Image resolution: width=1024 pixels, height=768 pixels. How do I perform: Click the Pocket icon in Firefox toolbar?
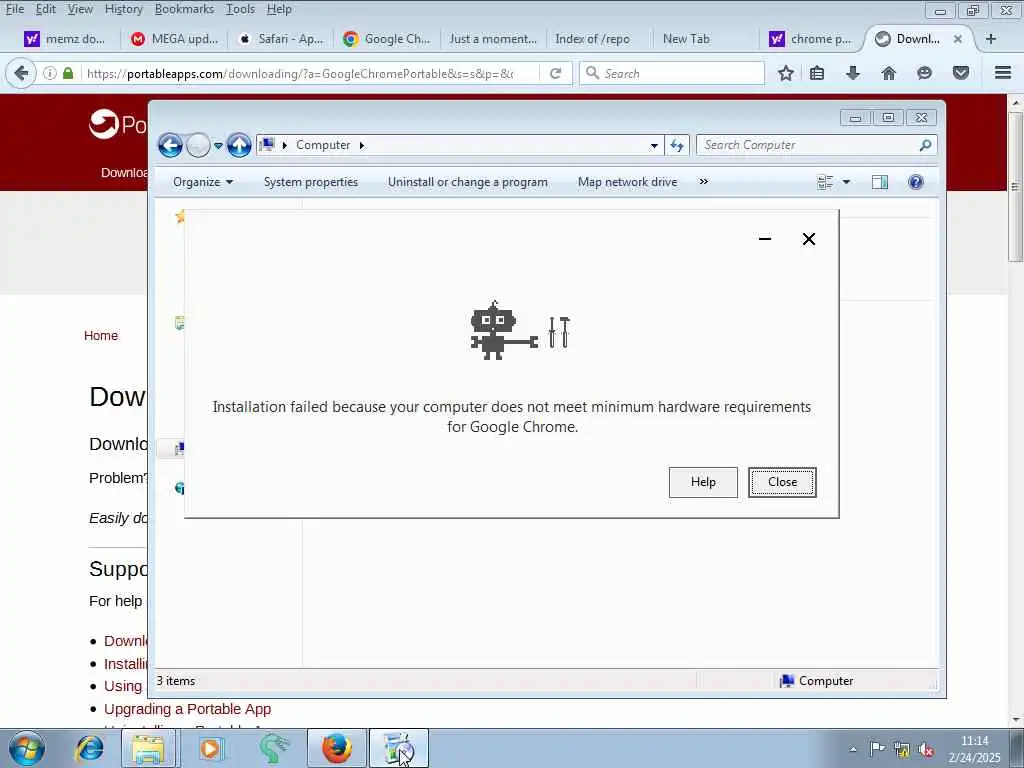point(961,73)
